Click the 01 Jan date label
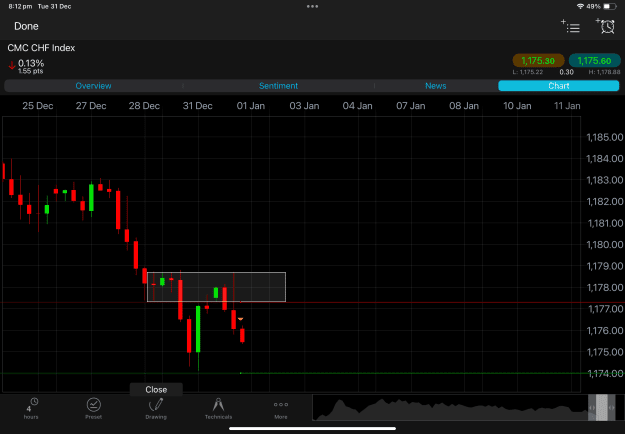The image size is (625, 434). 251,106
